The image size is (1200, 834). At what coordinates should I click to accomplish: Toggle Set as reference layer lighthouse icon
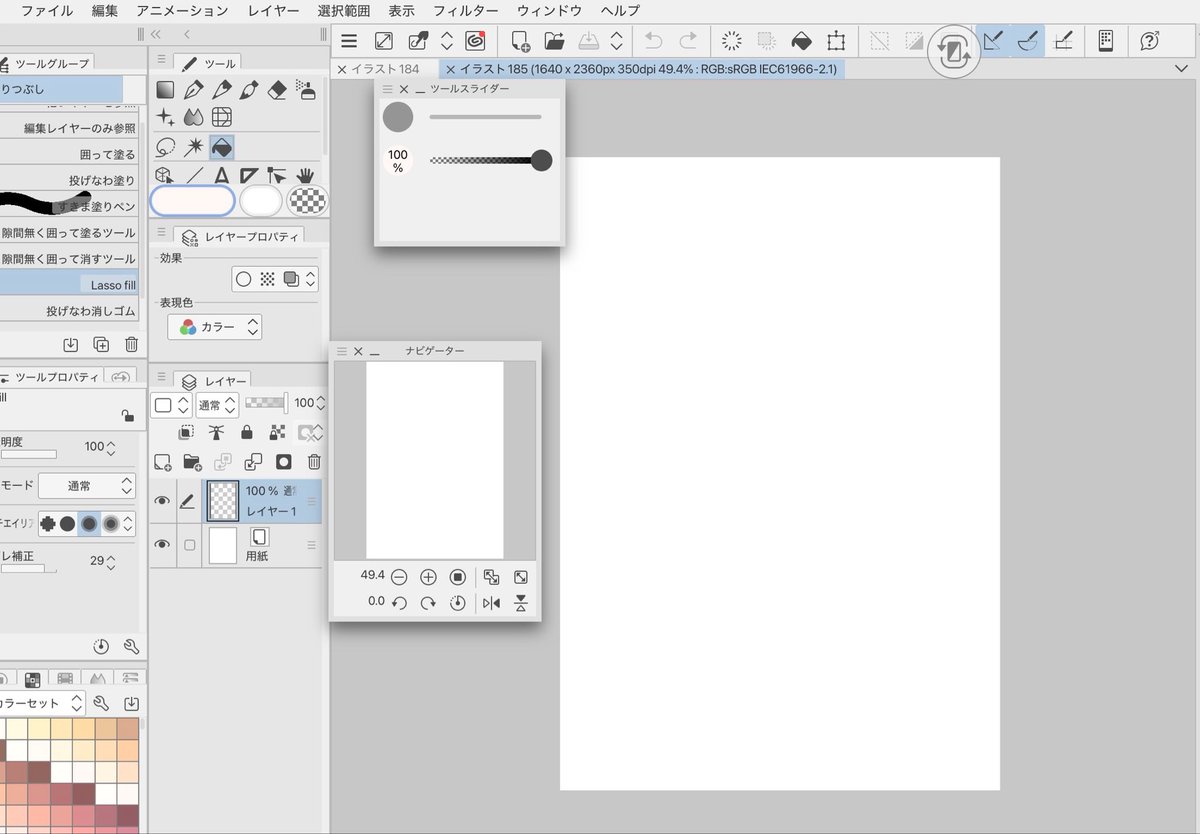pos(216,432)
